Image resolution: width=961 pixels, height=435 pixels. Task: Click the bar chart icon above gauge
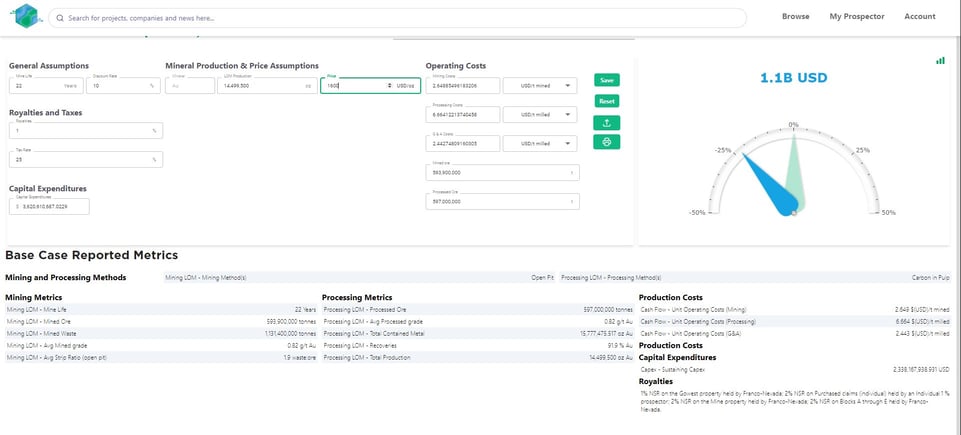(940, 60)
